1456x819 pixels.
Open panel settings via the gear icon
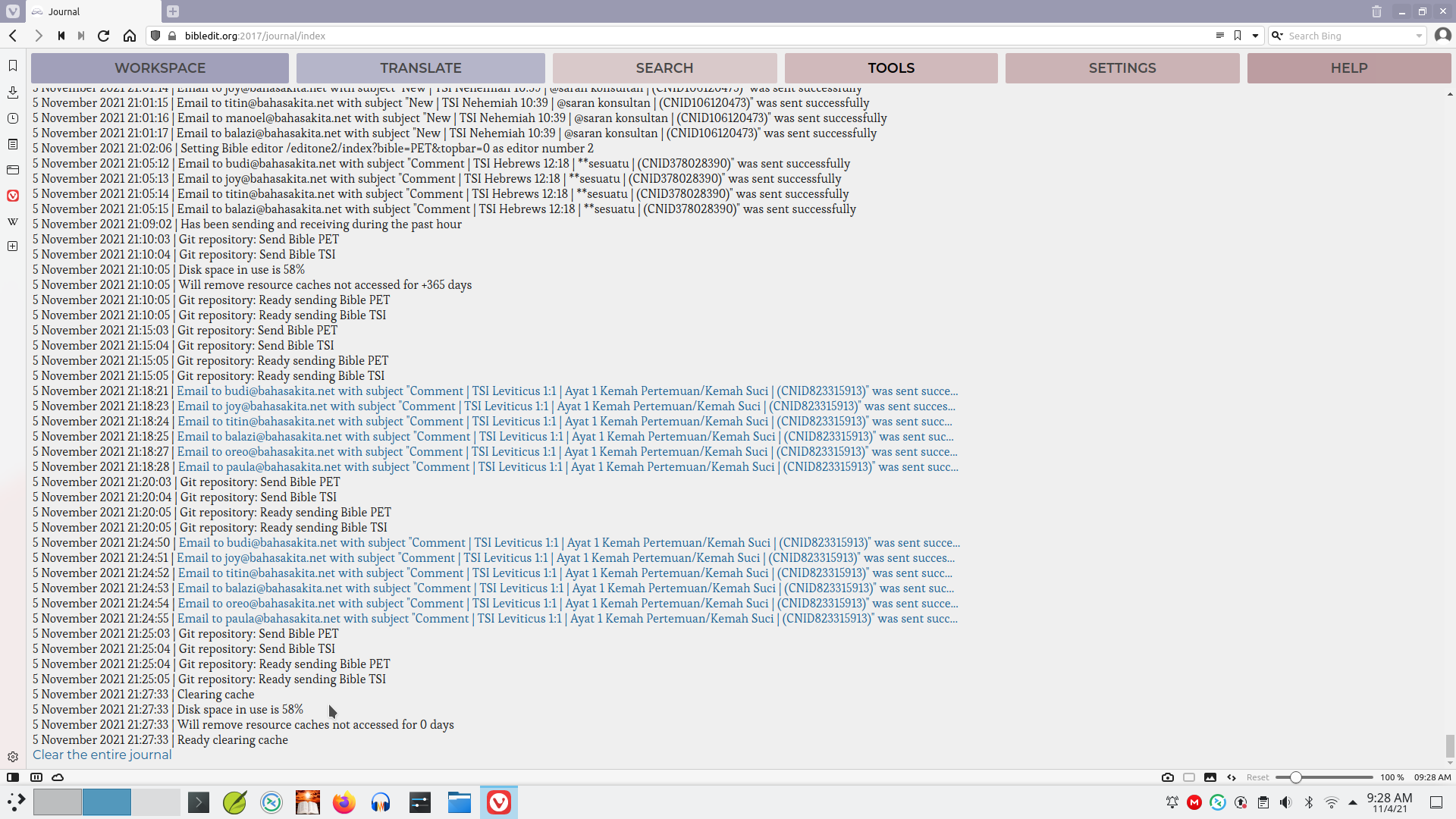click(x=12, y=756)
